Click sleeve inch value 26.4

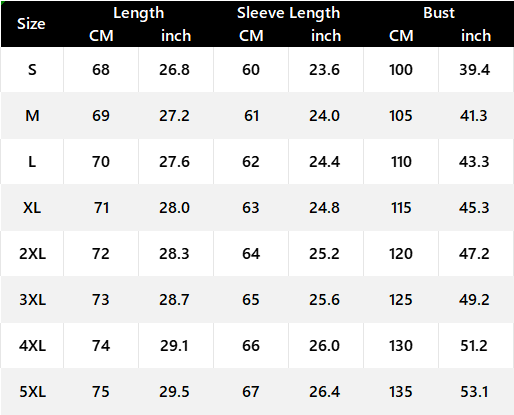[324, 392]
